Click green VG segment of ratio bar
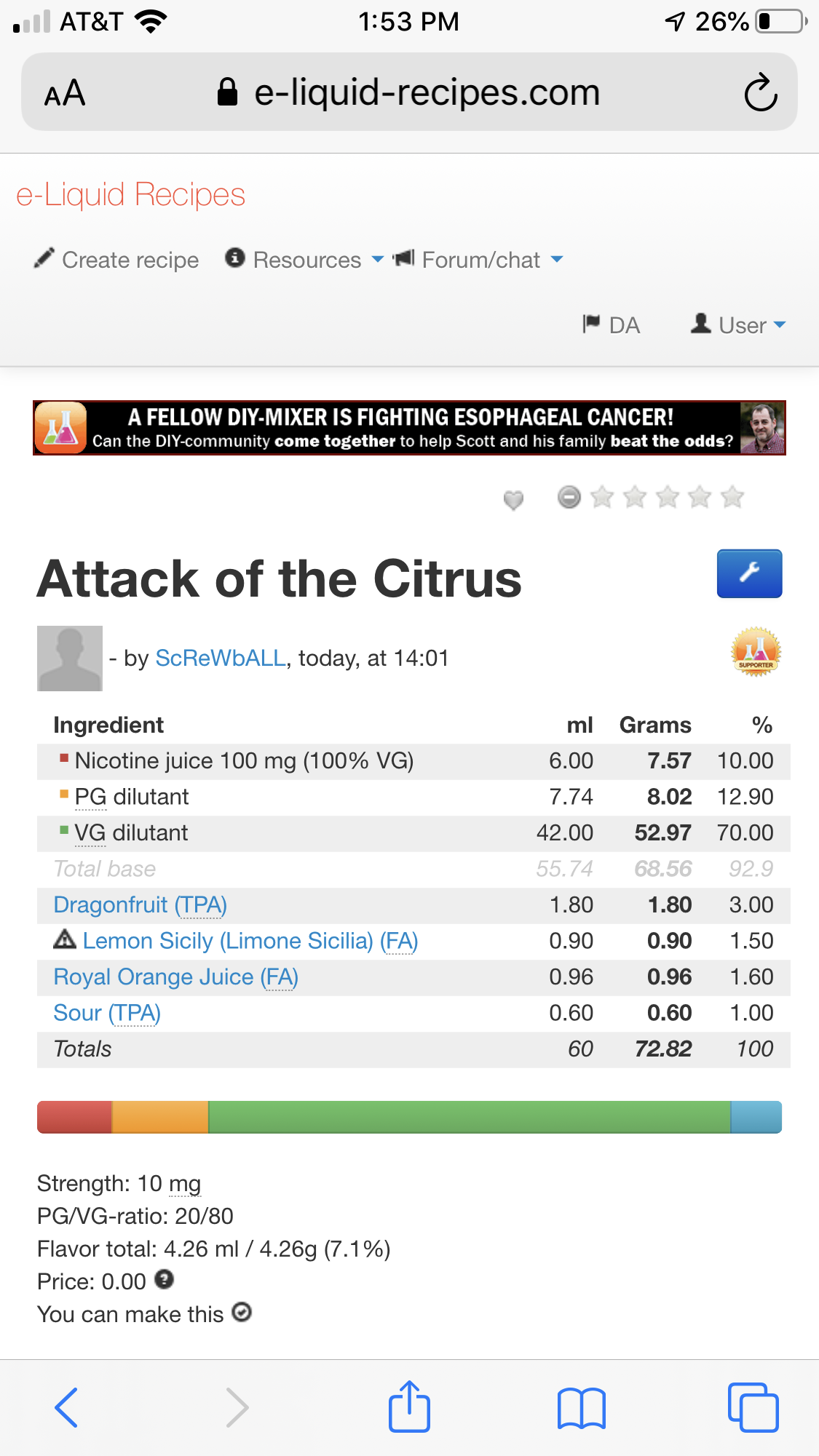 tap(469, 1117)
